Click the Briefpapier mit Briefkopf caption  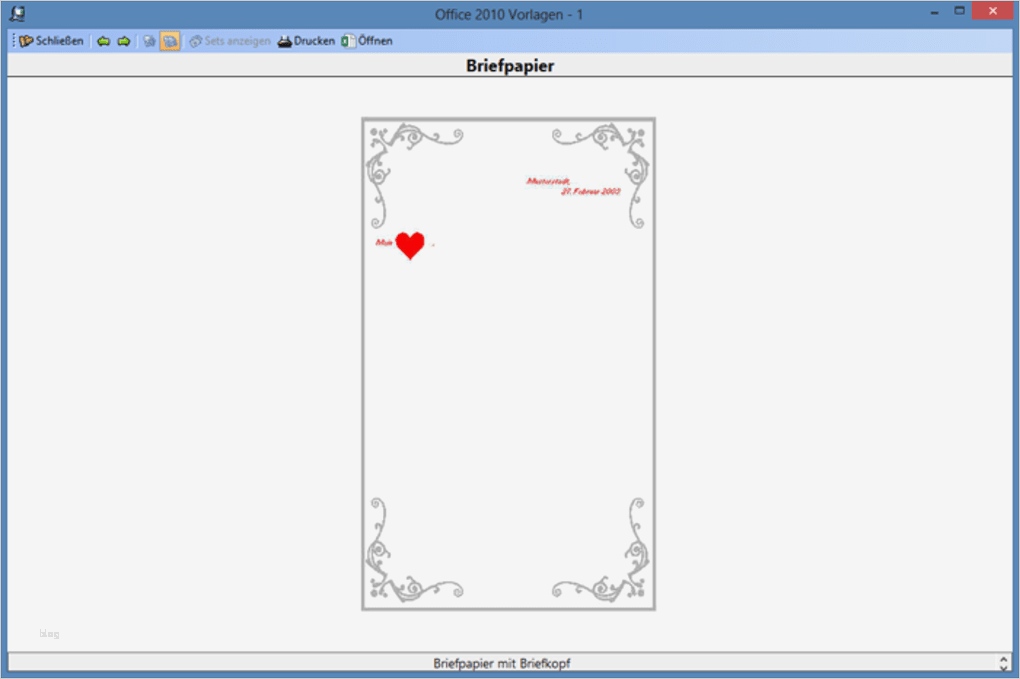click(x=502, y=663)
